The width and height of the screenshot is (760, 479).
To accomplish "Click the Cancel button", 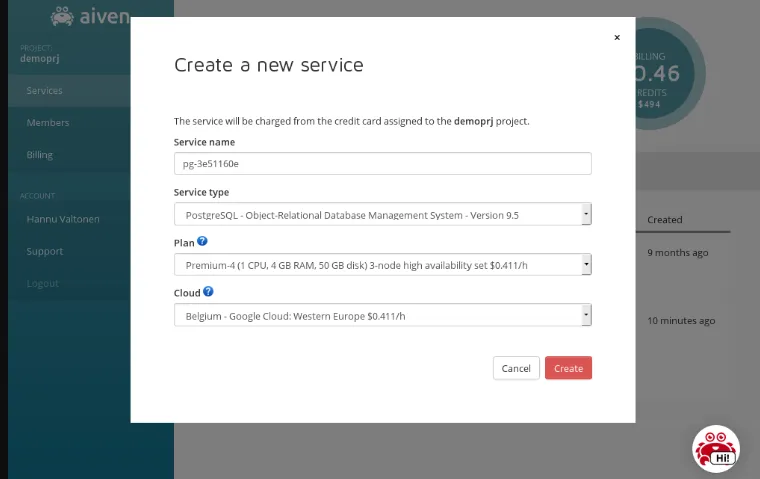I will [x=516, y=368].
